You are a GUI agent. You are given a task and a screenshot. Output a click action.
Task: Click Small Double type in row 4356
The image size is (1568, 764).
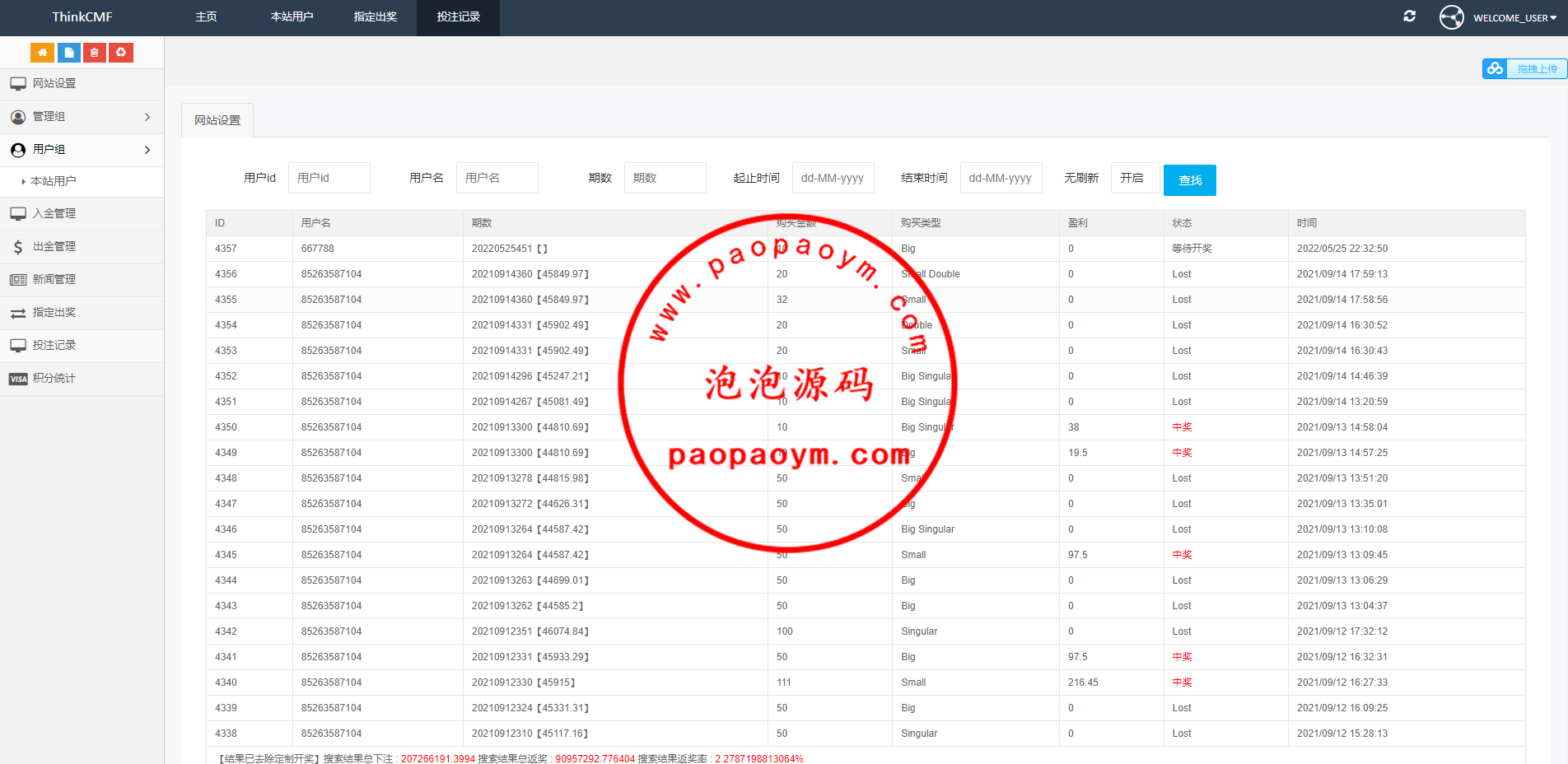pos(931,274)
